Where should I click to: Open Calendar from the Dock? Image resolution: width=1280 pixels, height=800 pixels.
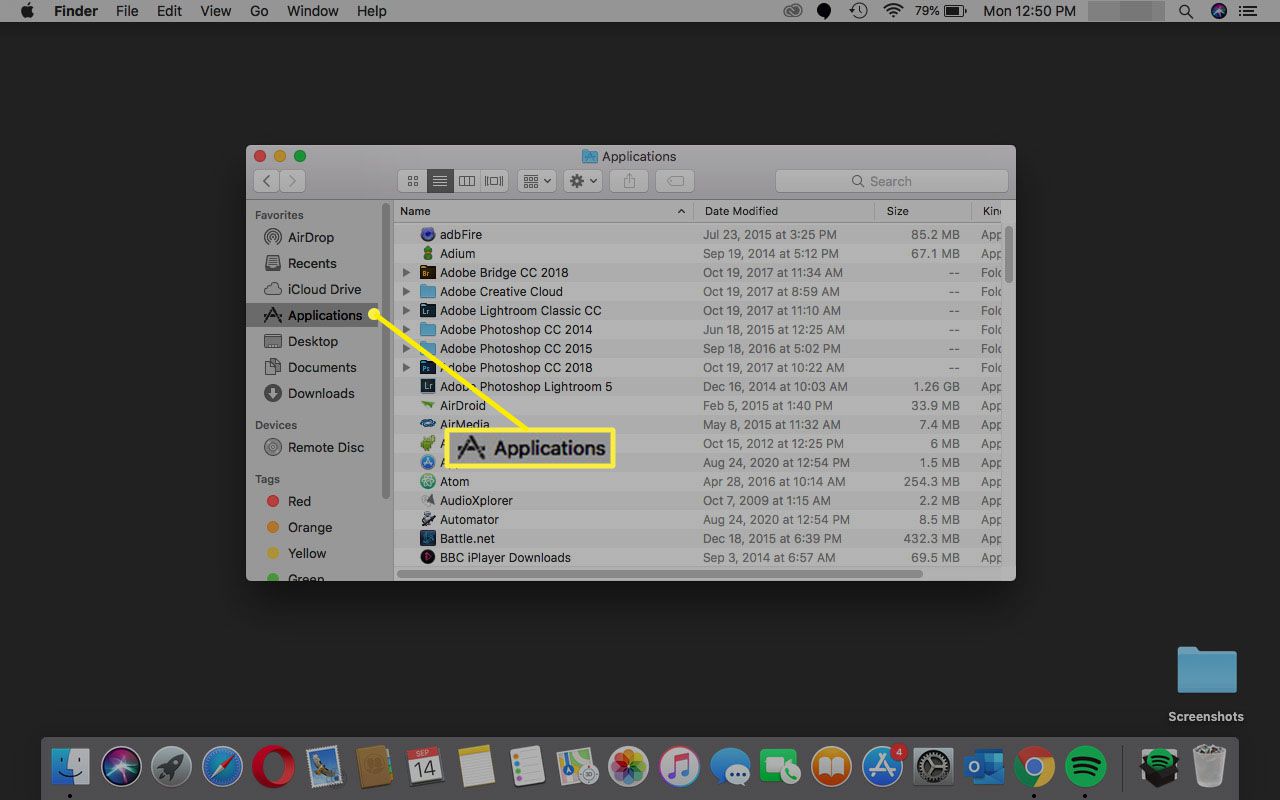click(425, 768)
